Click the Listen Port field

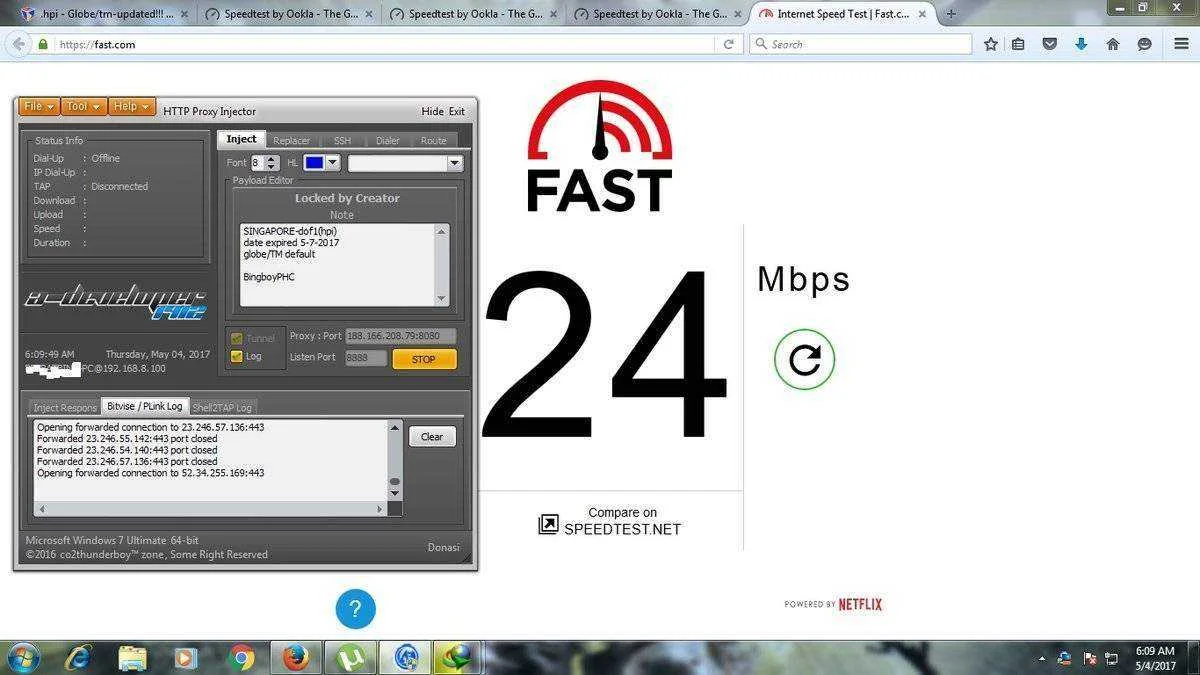[366, 357]
